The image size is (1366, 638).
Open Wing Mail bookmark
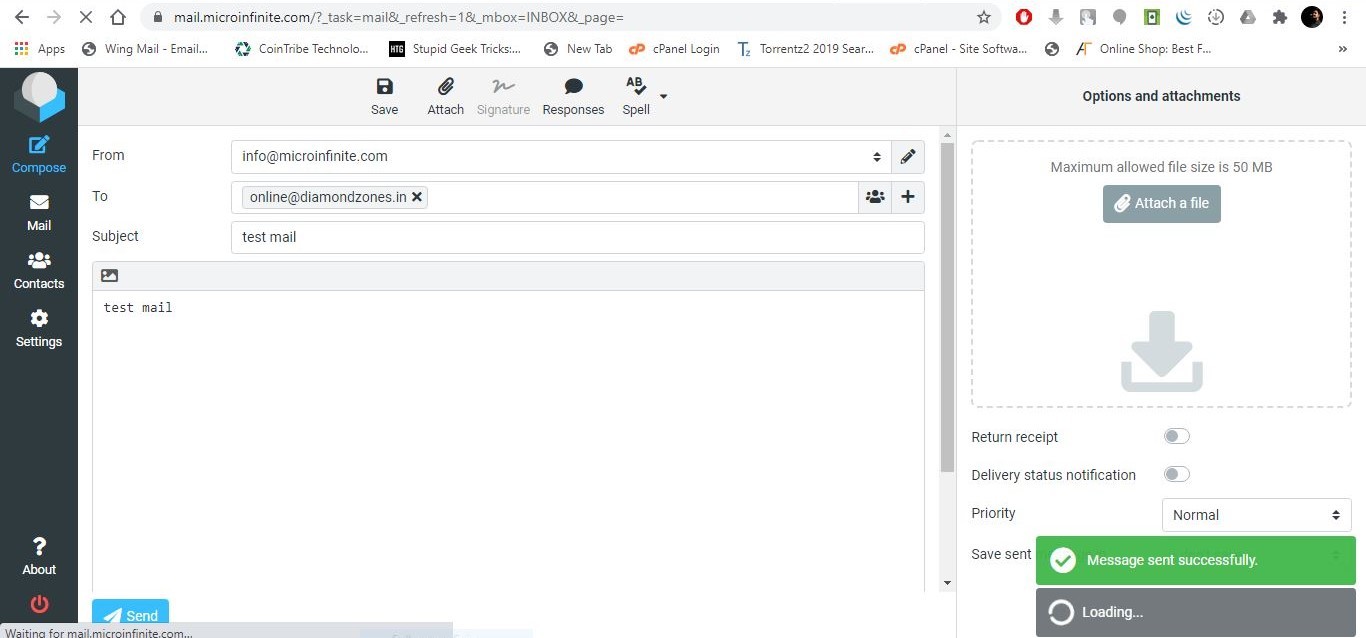tap(145, 48)
